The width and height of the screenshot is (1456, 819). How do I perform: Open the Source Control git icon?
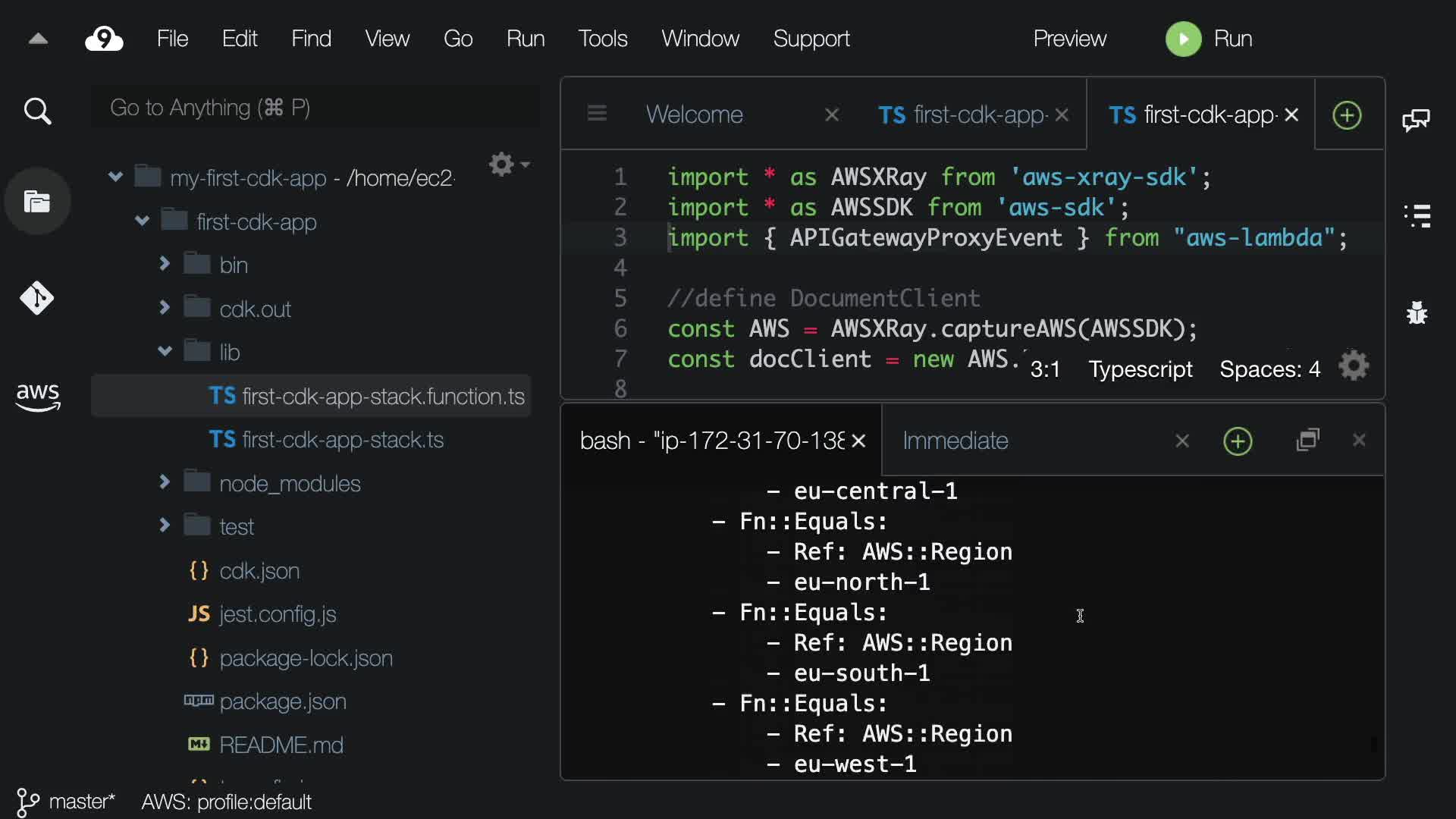pyautogui.click(x=37, y=298)
